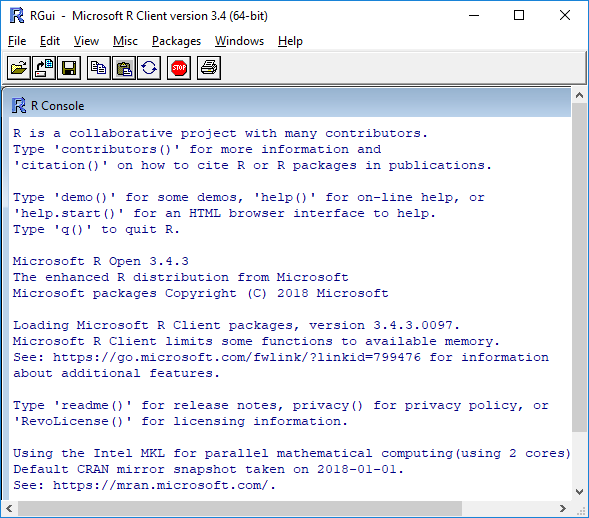Open the Edit menu
This screenshot has width=589, height=518.
(x=50, y=41)
